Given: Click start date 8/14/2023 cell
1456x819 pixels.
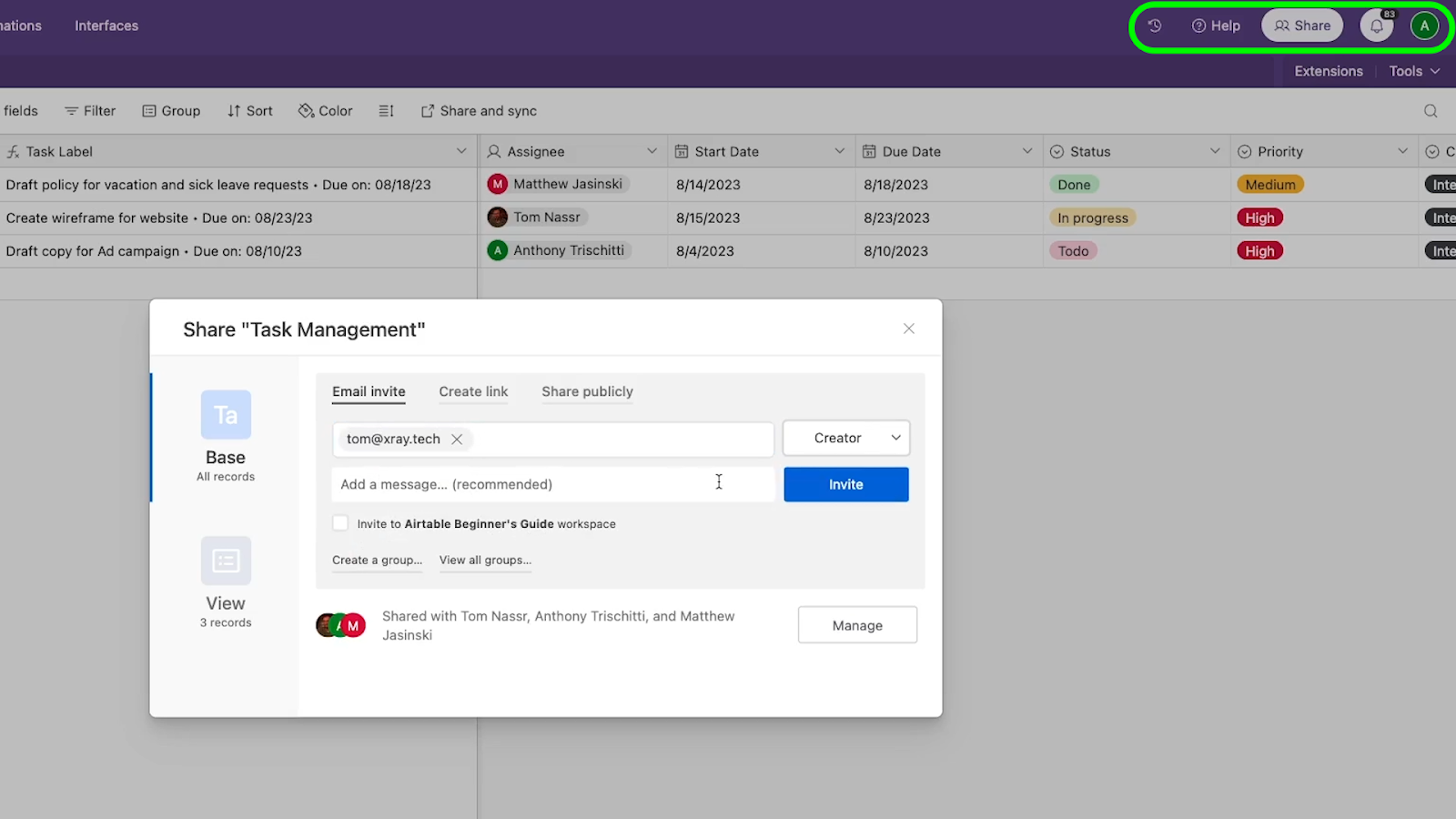Looking at the screenshot, I should (762, 185).
